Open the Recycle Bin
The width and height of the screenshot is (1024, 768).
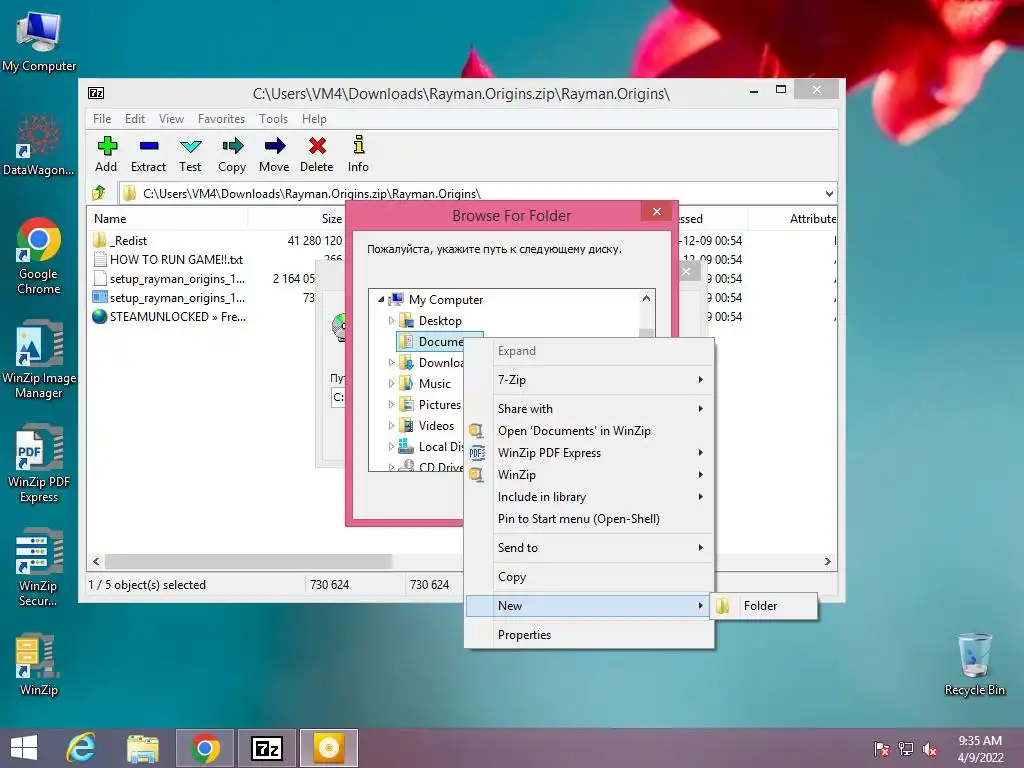tap(974, 665)
